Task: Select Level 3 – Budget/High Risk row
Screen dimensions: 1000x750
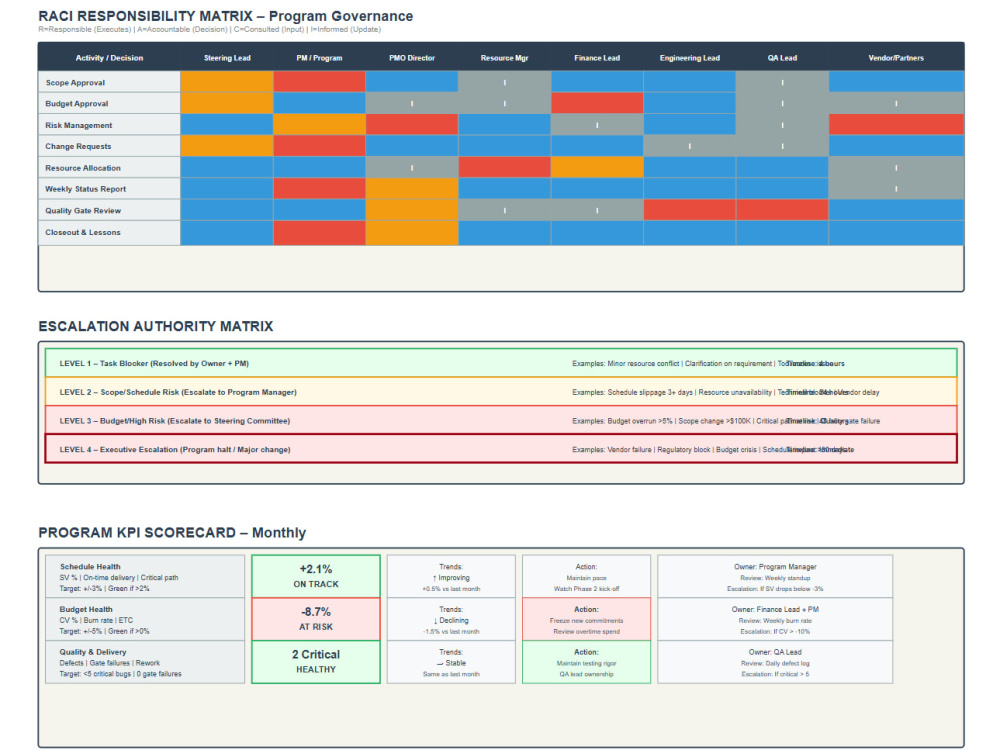Action: (501, 420)
